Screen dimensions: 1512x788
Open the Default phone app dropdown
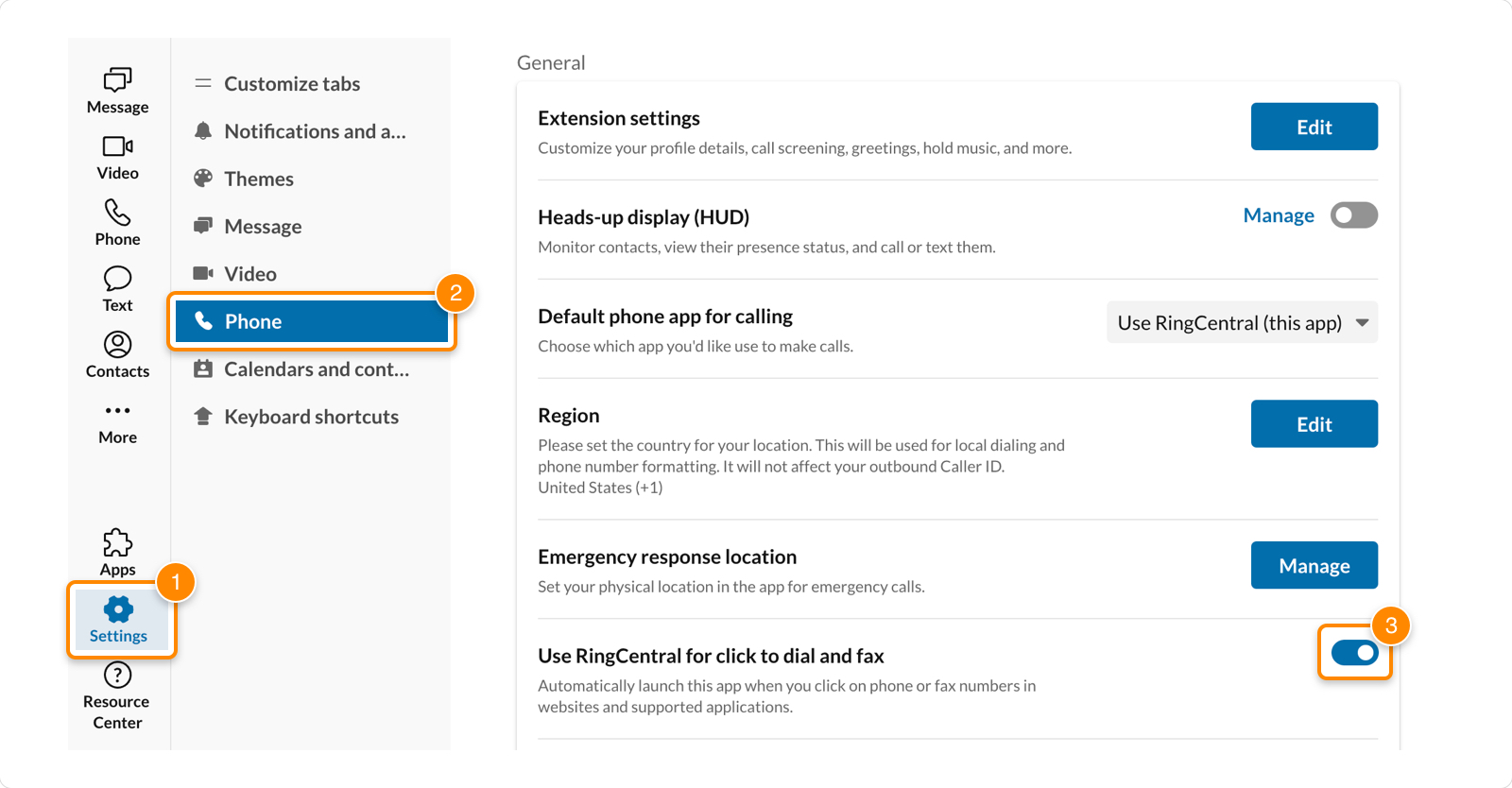(x=1241, y=322)
